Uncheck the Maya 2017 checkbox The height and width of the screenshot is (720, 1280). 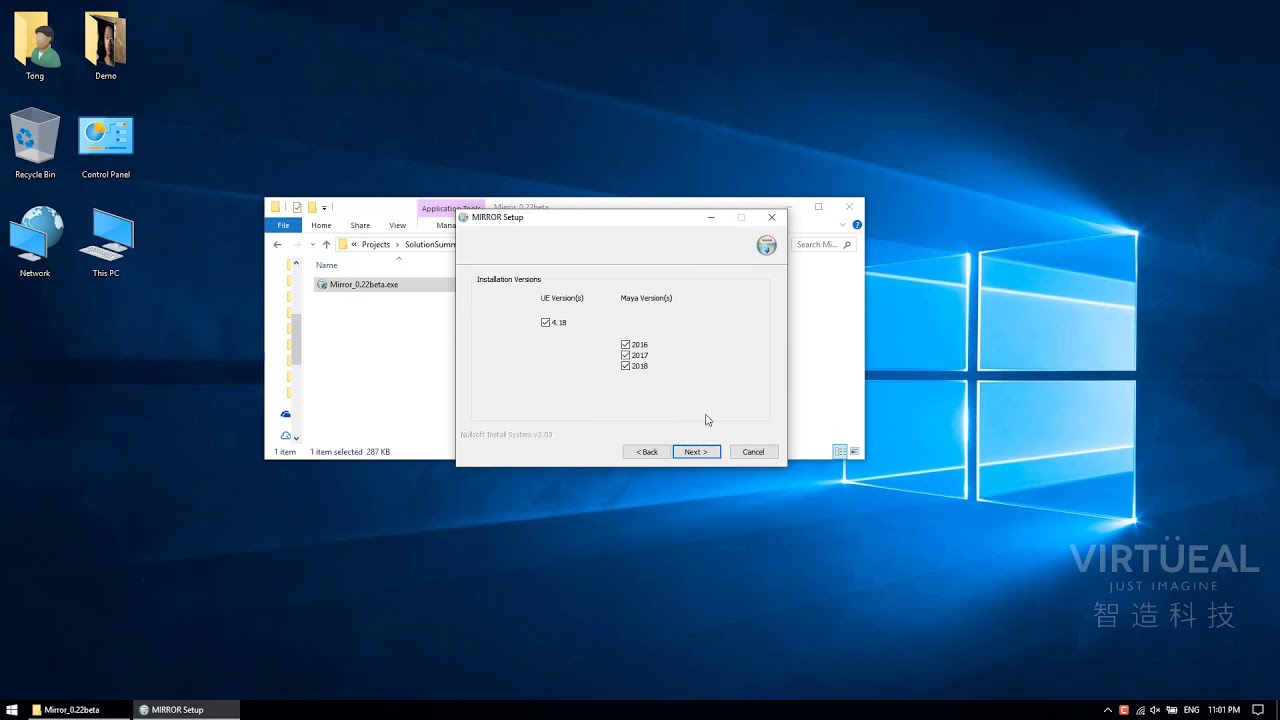[626, 355]
